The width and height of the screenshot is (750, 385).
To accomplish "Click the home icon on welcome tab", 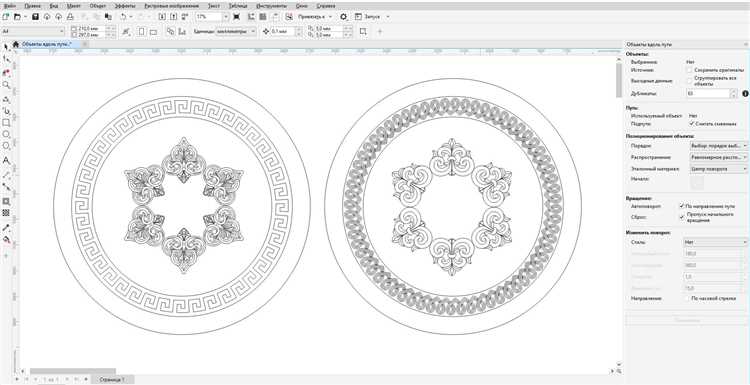I will click(16, 44).
